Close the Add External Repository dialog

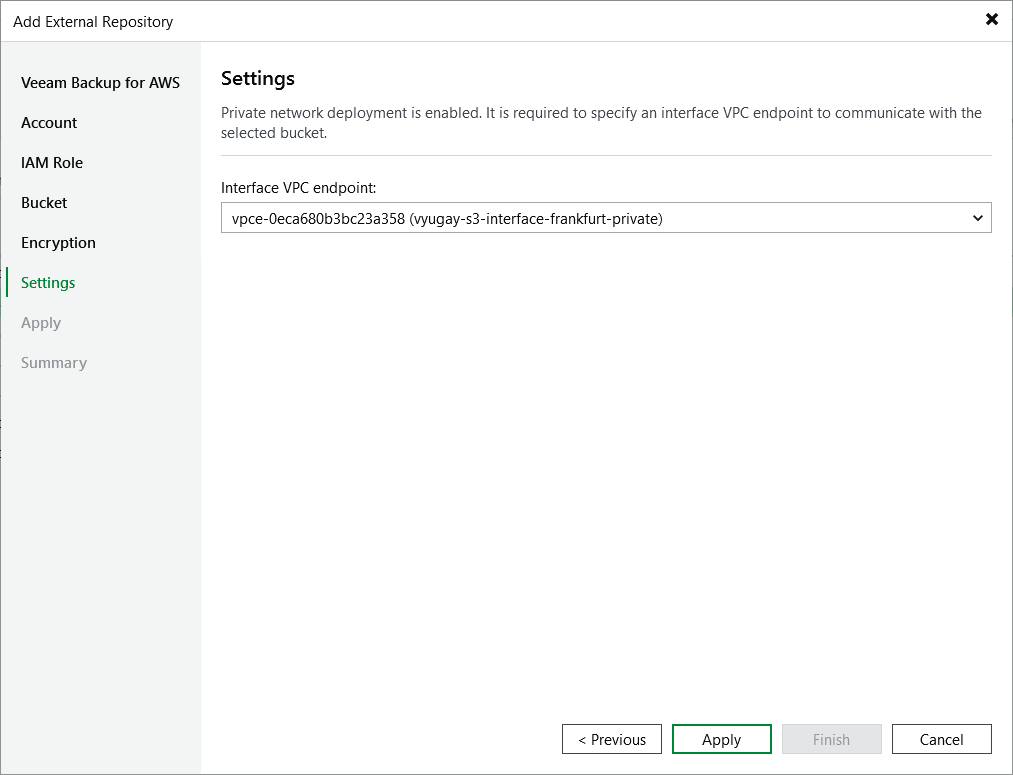pyautogui.click(x=991, y=19)
